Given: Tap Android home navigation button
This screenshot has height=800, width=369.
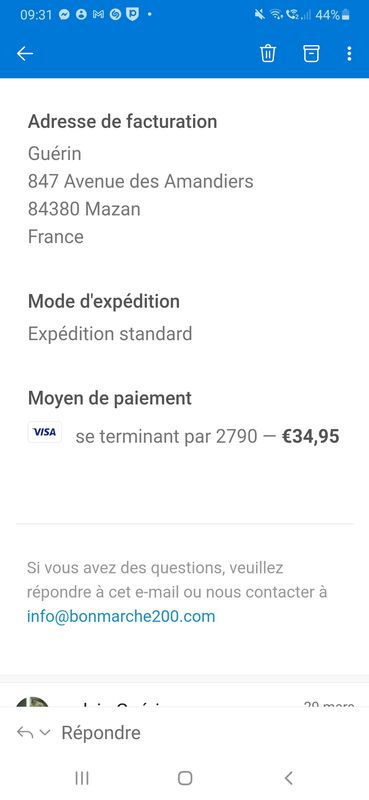Looking at the screenshot, I should 185,778.
